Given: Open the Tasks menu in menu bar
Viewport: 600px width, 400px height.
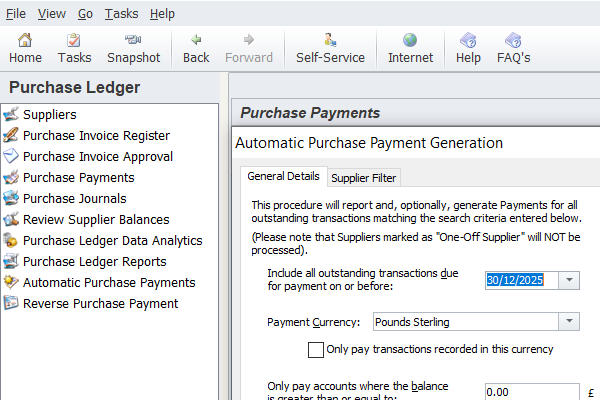Looking at the screenshot, I should pos(121,14).
